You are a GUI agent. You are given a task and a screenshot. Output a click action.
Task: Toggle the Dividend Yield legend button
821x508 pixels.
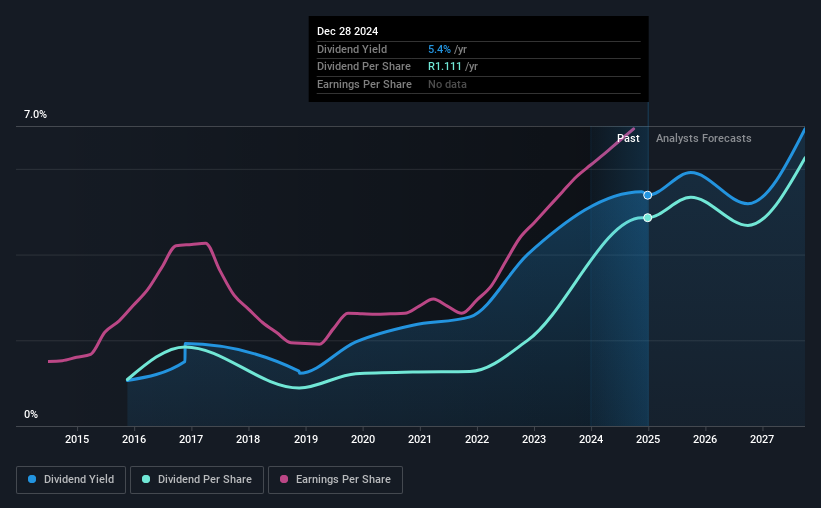(x=71, y=480)
